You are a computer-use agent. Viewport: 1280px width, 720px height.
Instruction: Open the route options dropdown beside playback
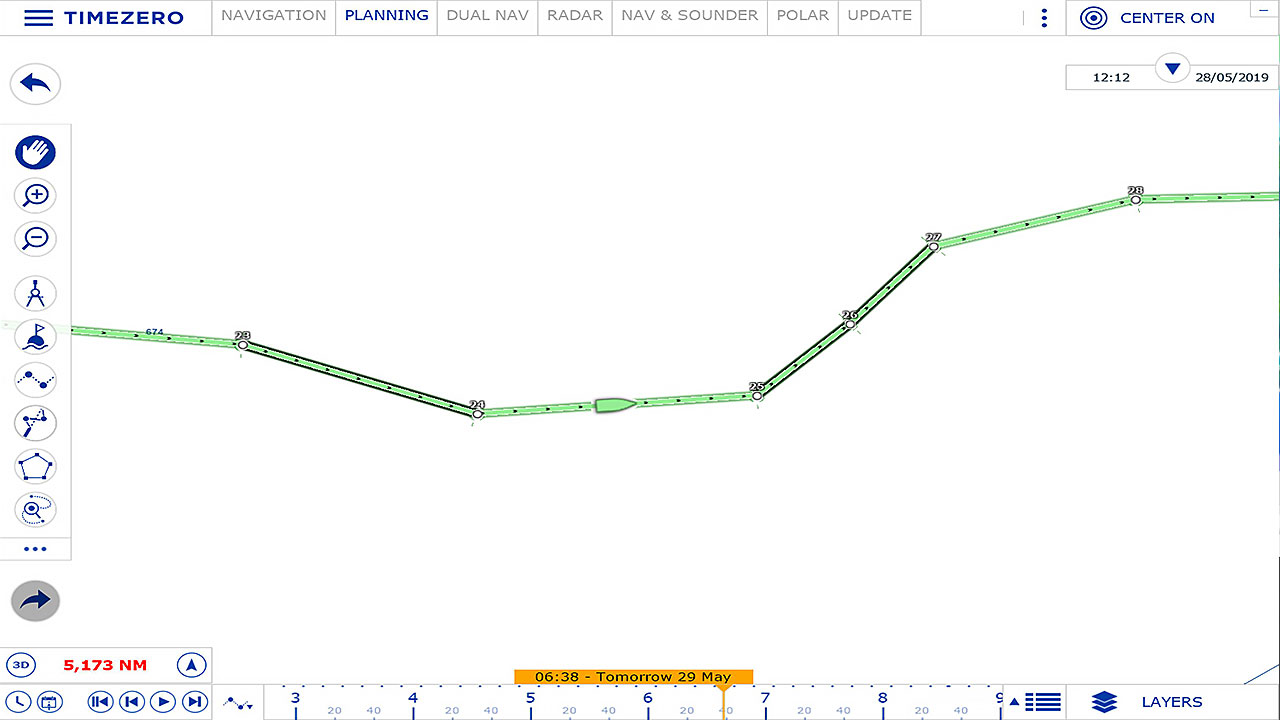238,703
